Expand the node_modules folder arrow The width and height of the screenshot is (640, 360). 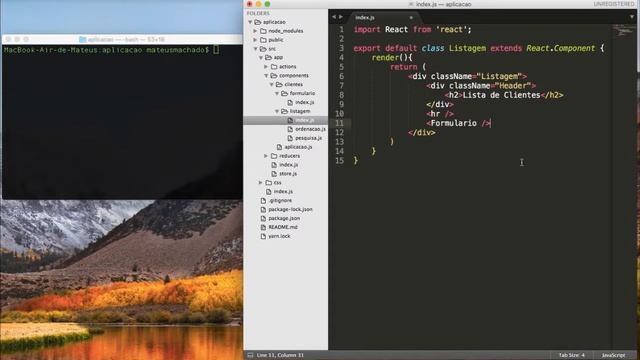(x=256, y=31)
